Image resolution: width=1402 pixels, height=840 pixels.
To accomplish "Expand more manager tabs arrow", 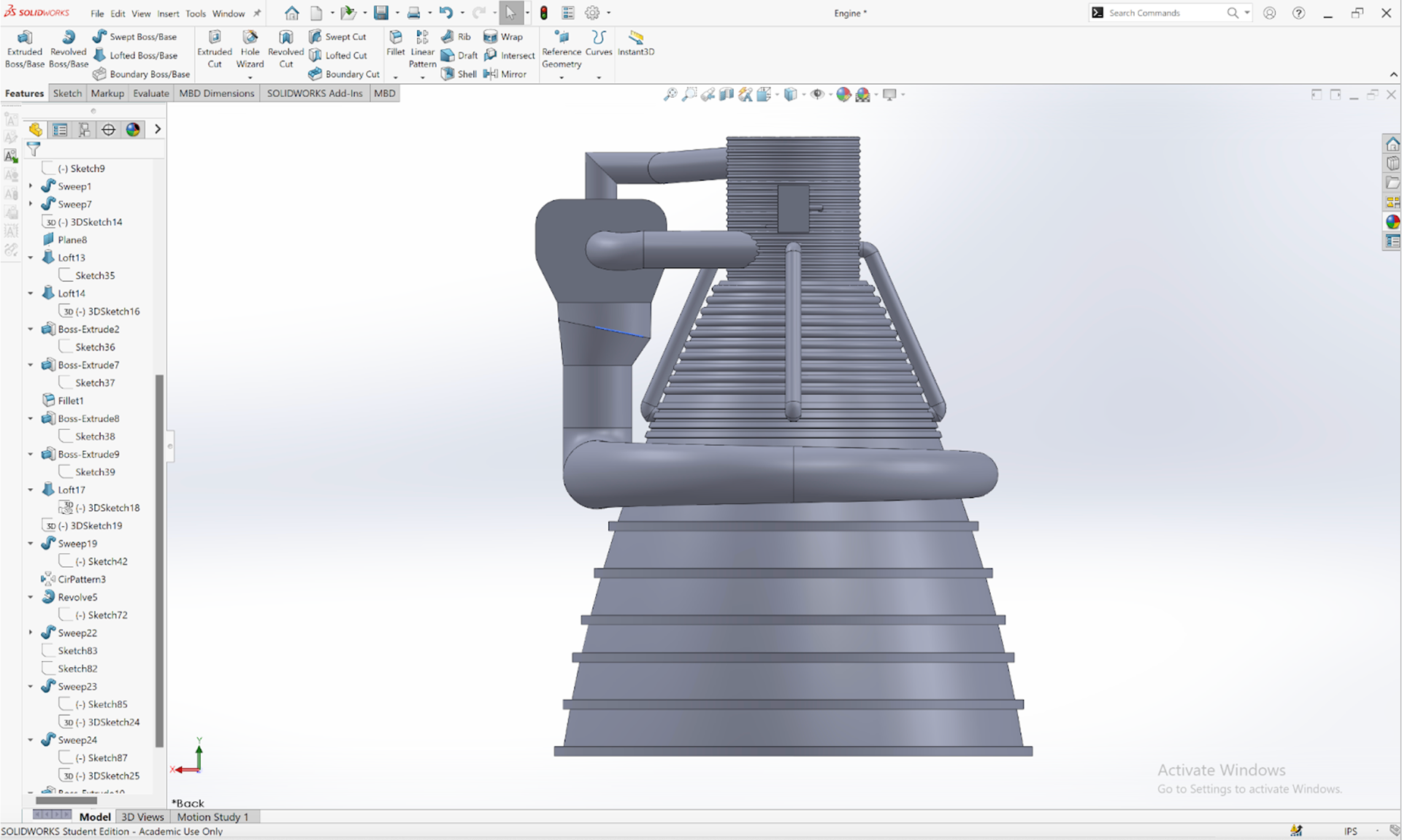I will 157,130.
